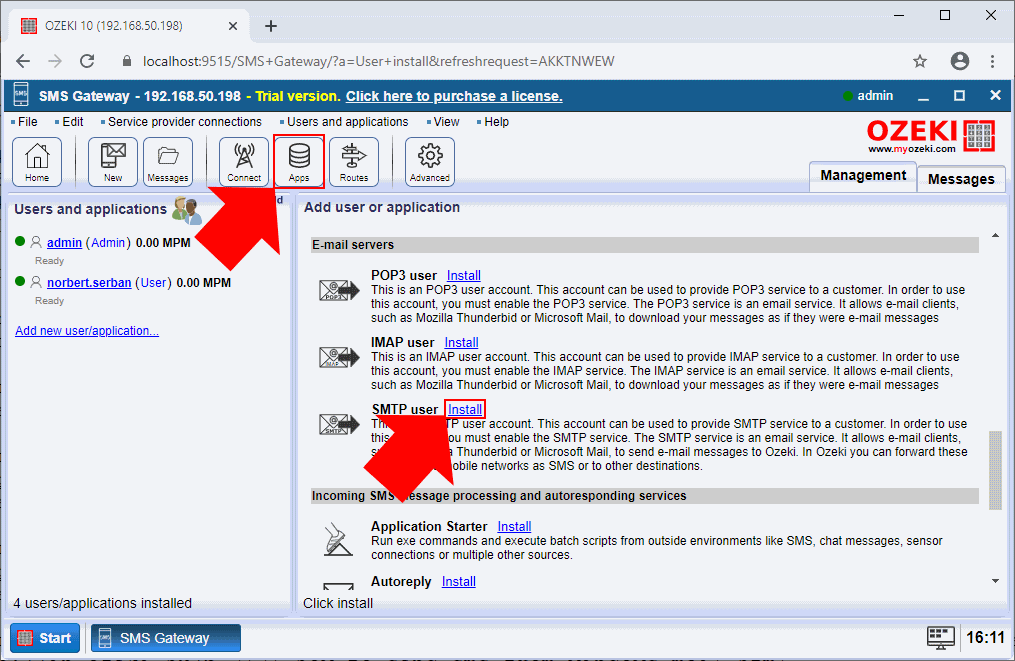Click Install next to IMAP user

461,342
